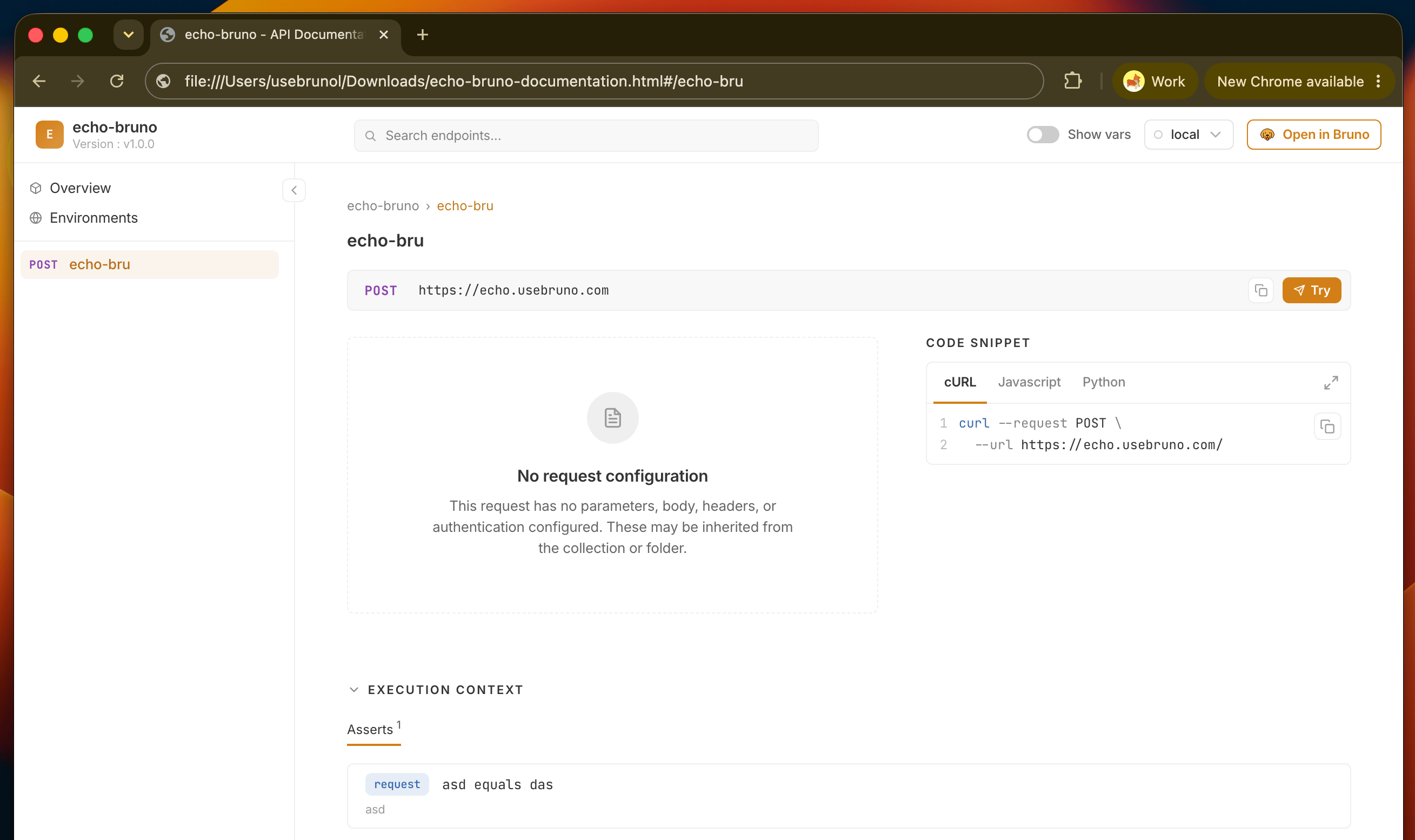This screenshot has height=840, width=1415.
Task: Copy the cURL code snippet
Action: click(x=1327, y=426)
